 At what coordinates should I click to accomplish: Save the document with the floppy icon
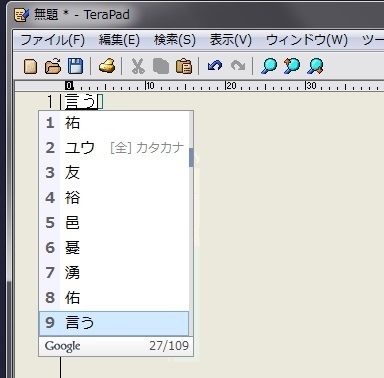(x=75, y=66)
